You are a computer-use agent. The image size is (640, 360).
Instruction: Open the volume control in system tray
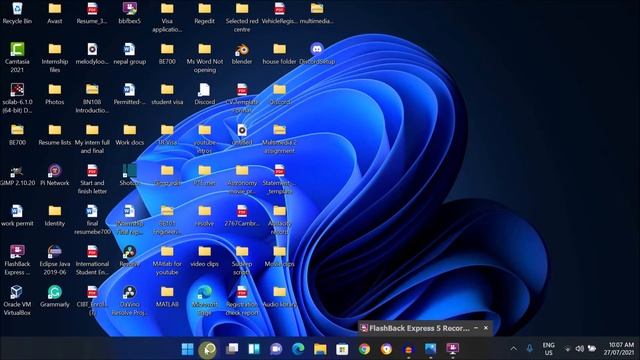click(x=579, y=349)
